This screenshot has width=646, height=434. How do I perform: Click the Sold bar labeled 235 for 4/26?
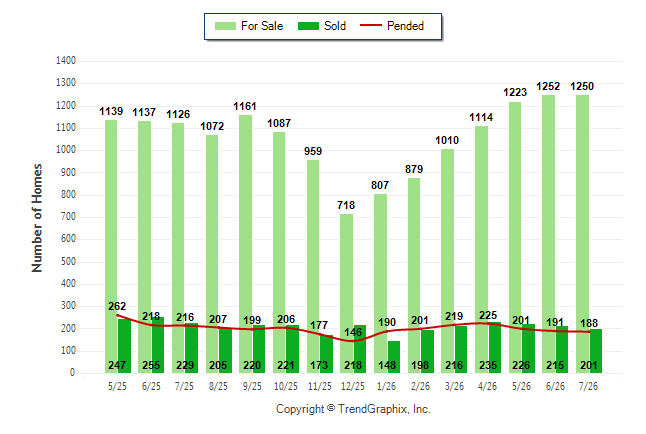click(495, 347)
